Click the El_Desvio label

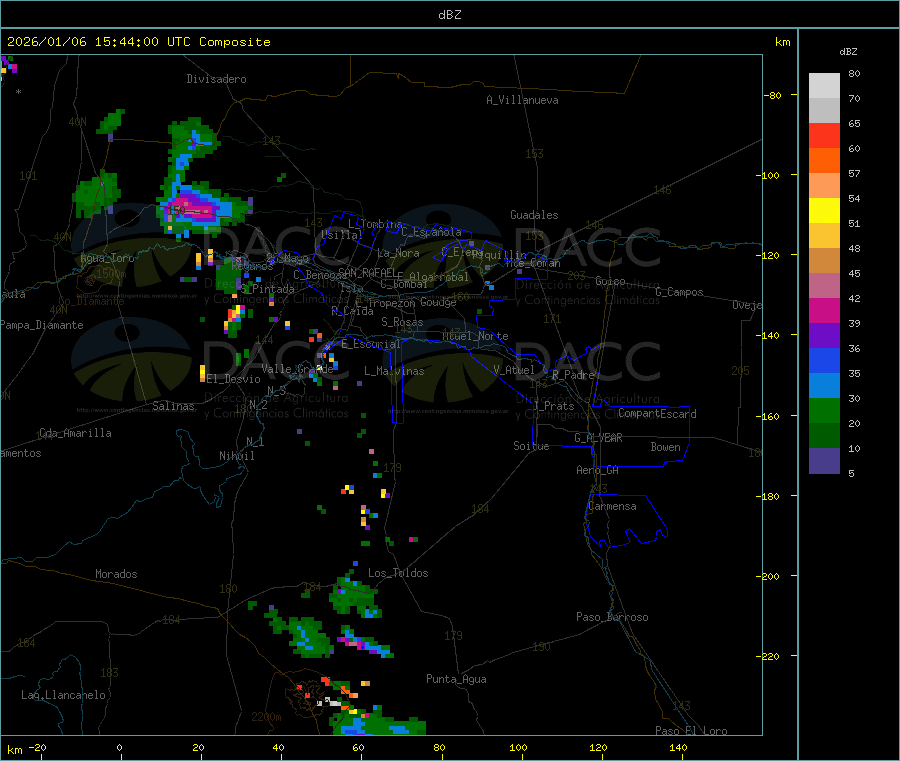click(233, 379)
